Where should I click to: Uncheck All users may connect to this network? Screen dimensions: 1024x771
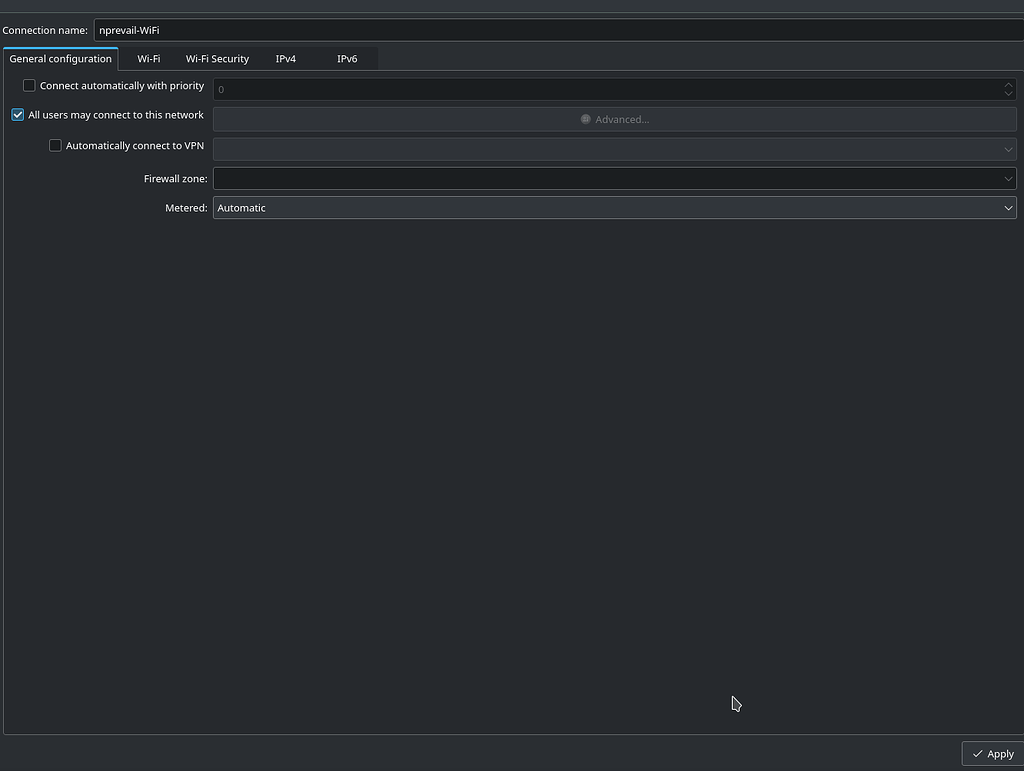(x=17, y=115)
